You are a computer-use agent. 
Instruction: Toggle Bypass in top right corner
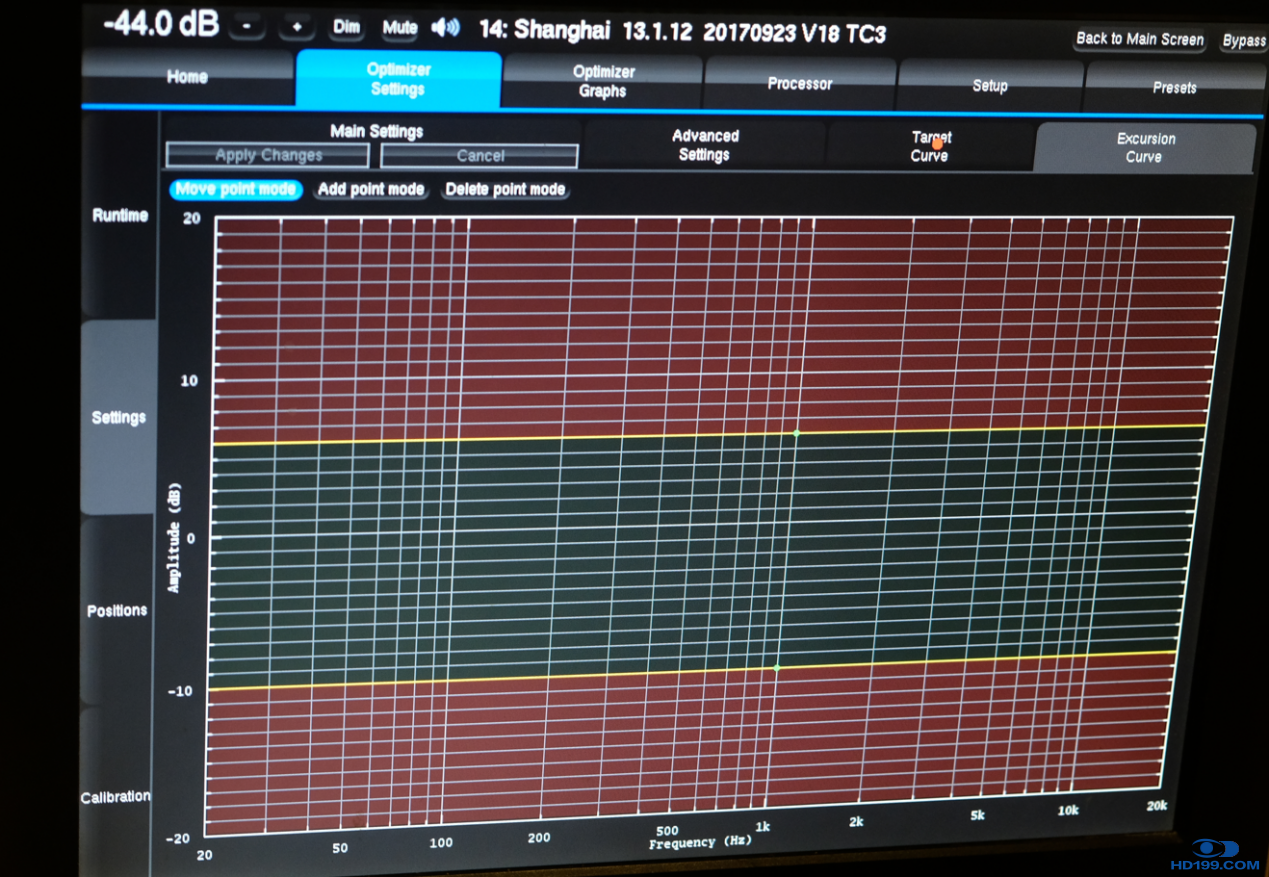(1243, 41)
